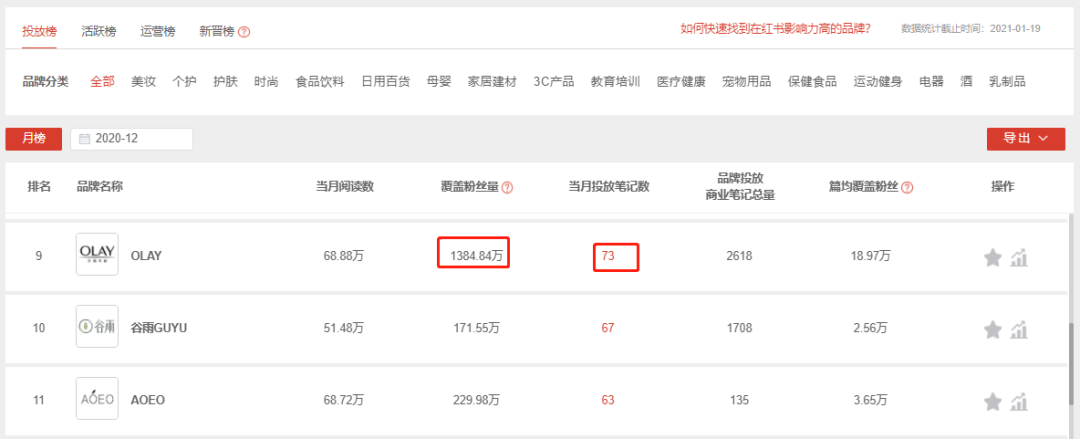Filter by 食品饮料 category
Image resolution: width=1080 pixels, height=439 pixels.
[320, 82]
